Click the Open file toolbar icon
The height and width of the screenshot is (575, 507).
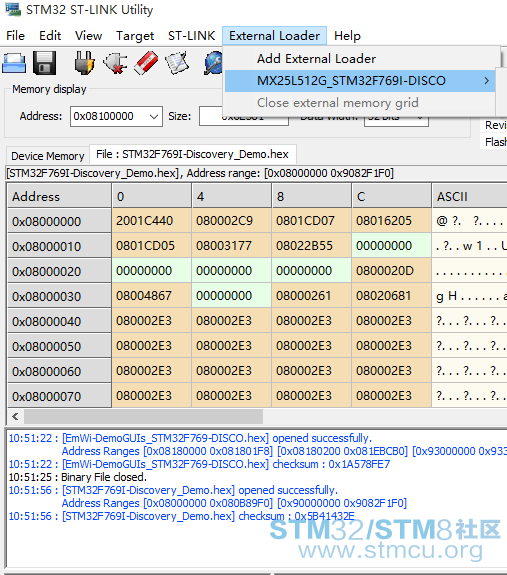tap(14, 63)
